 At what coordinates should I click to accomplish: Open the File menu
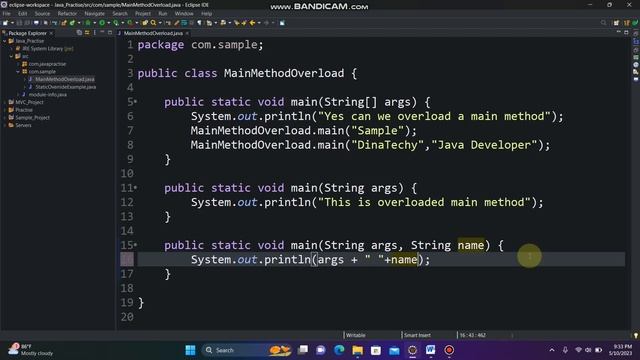(7, 13)
